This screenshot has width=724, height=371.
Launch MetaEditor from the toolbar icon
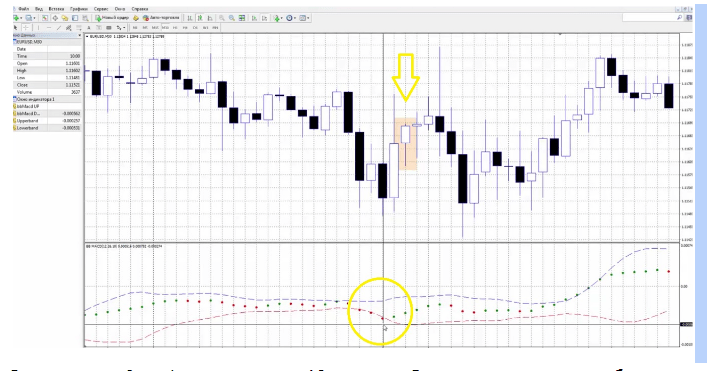point(136,18)
